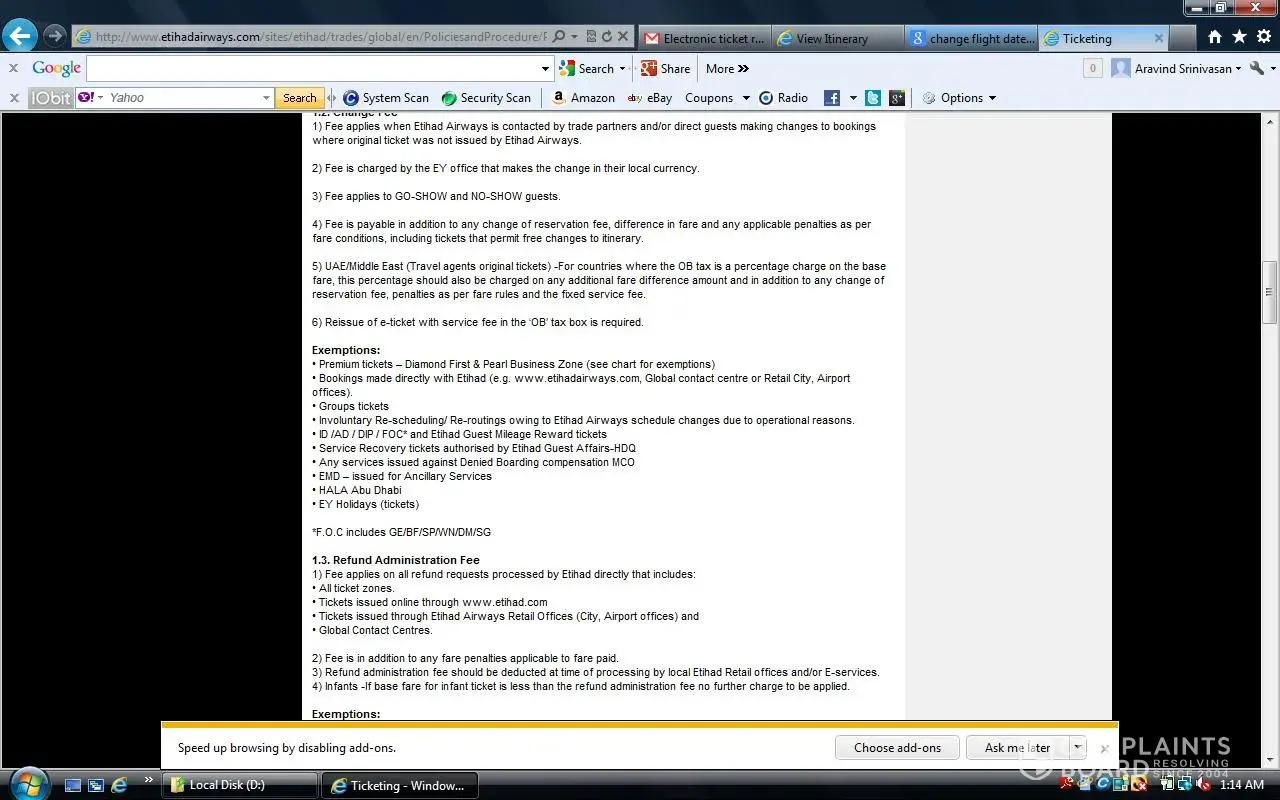The image size is (1280, 800).
Task: Click the Choose add-ons button
Action: (x=897, y=748)
